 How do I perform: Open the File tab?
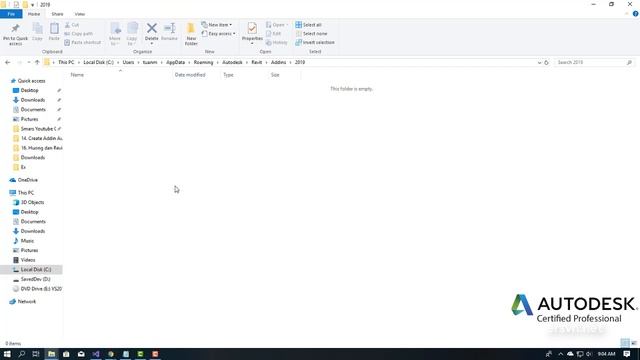click(11, 14)
